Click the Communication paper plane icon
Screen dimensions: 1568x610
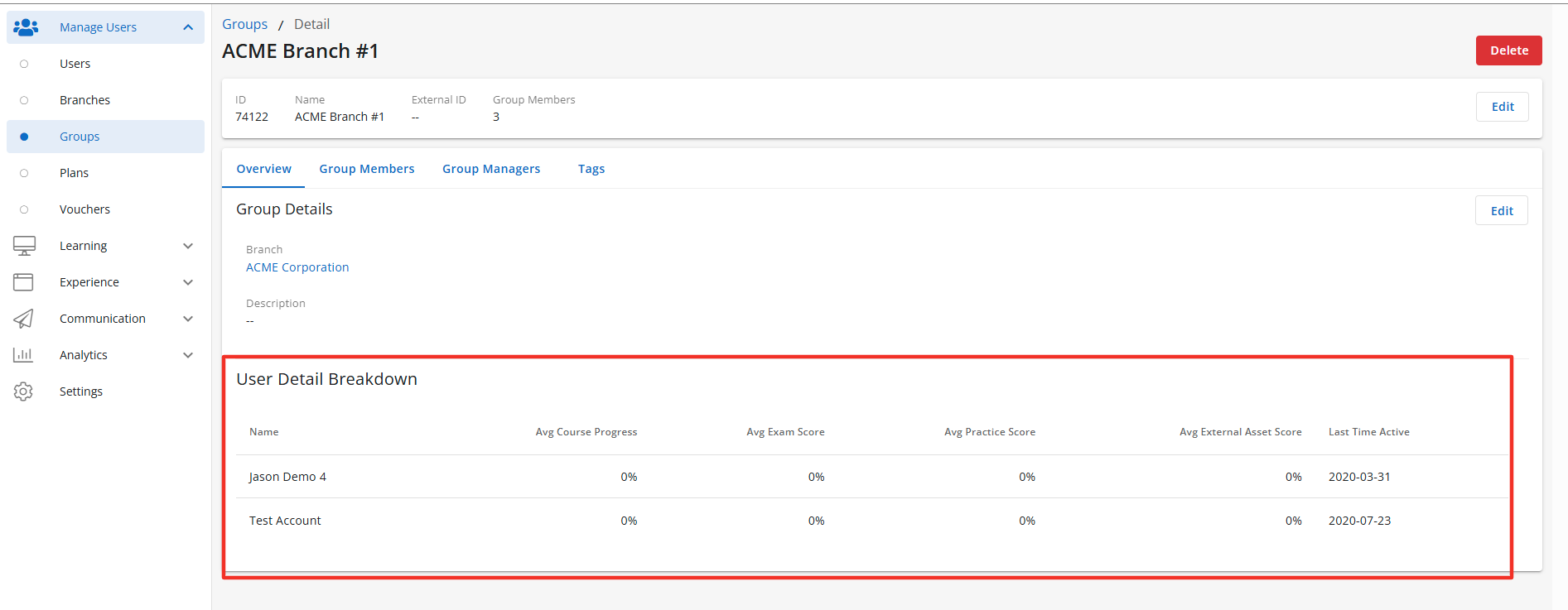(x=23, y=319)
